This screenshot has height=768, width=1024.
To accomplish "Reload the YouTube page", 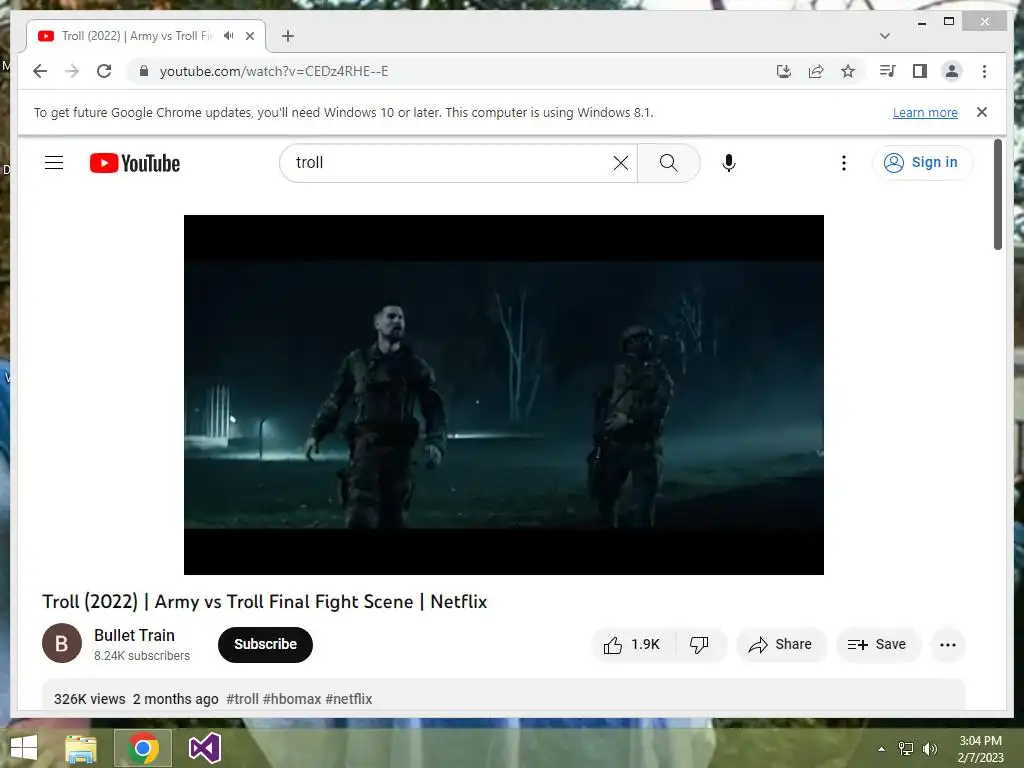I will point(104,71).
